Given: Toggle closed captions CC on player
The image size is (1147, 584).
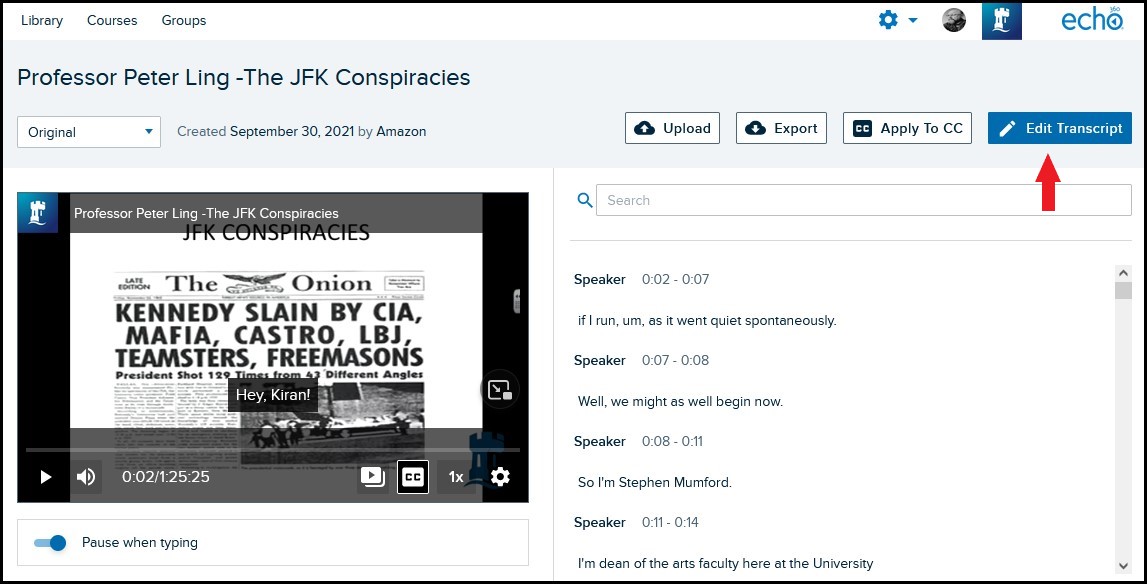Looking at the screenshot, I should click(413, 477).
